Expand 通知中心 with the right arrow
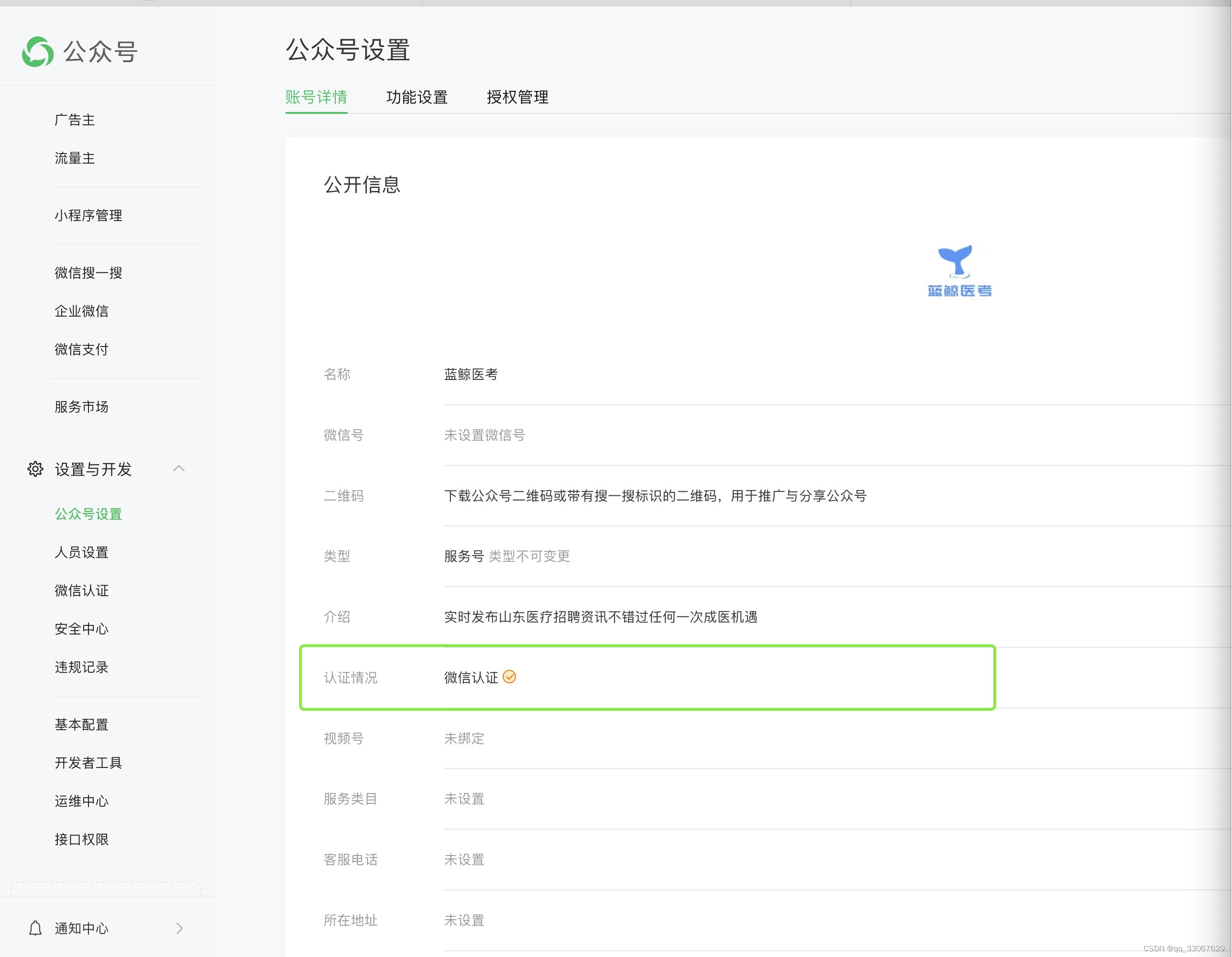The width and height of the screenshot is (1232, 957). point(179,928)
